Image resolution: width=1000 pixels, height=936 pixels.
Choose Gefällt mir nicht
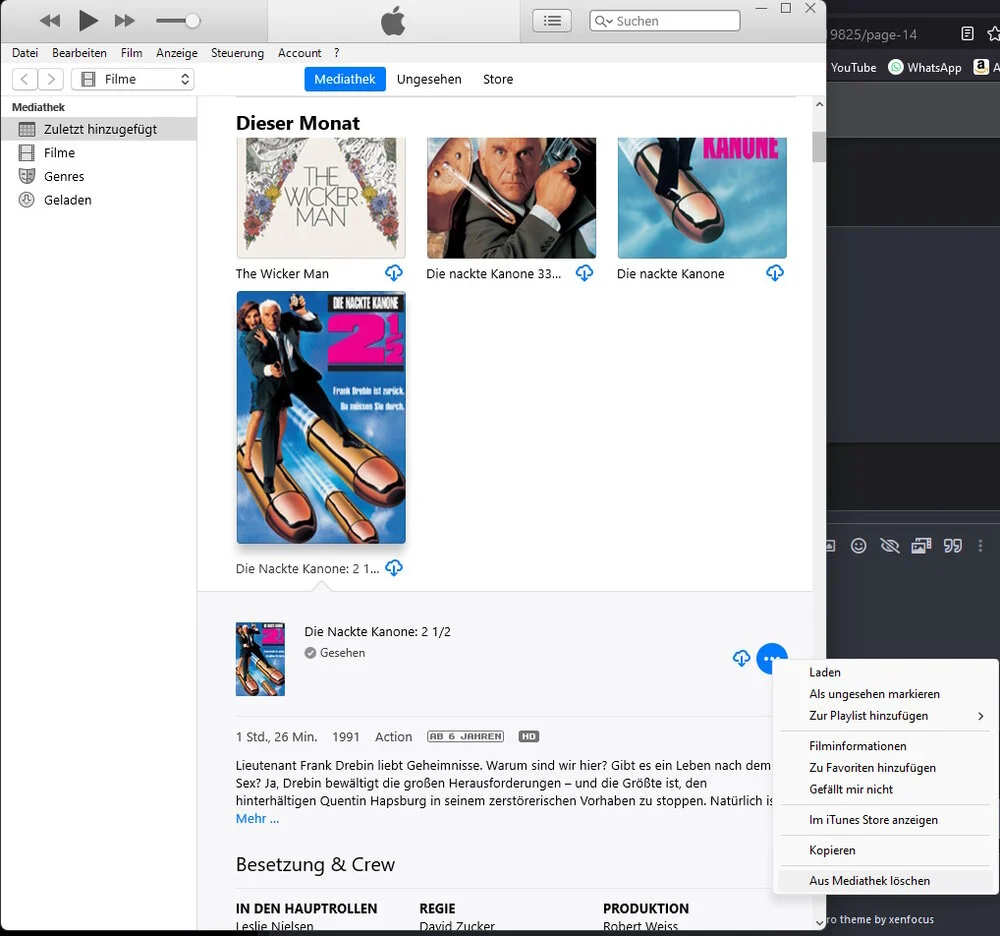coord(885,789)
